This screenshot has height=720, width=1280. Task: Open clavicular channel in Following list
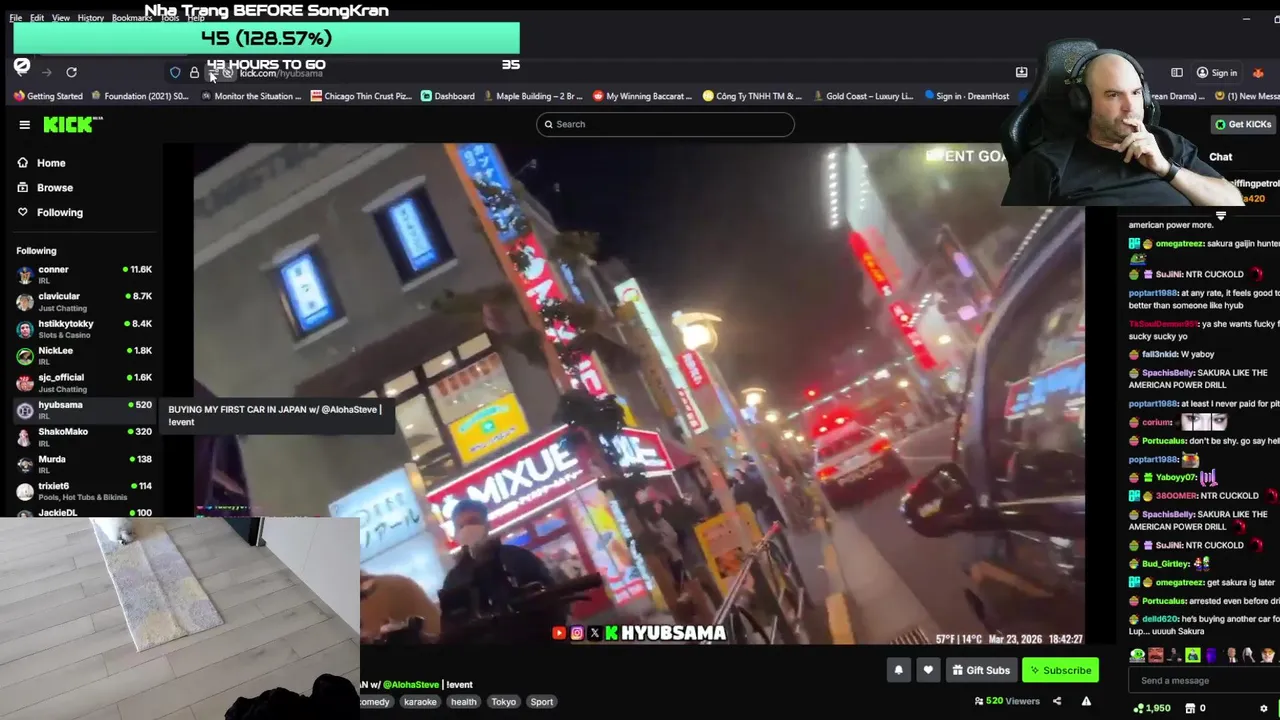pyautogui.click(x=84, y=301)
